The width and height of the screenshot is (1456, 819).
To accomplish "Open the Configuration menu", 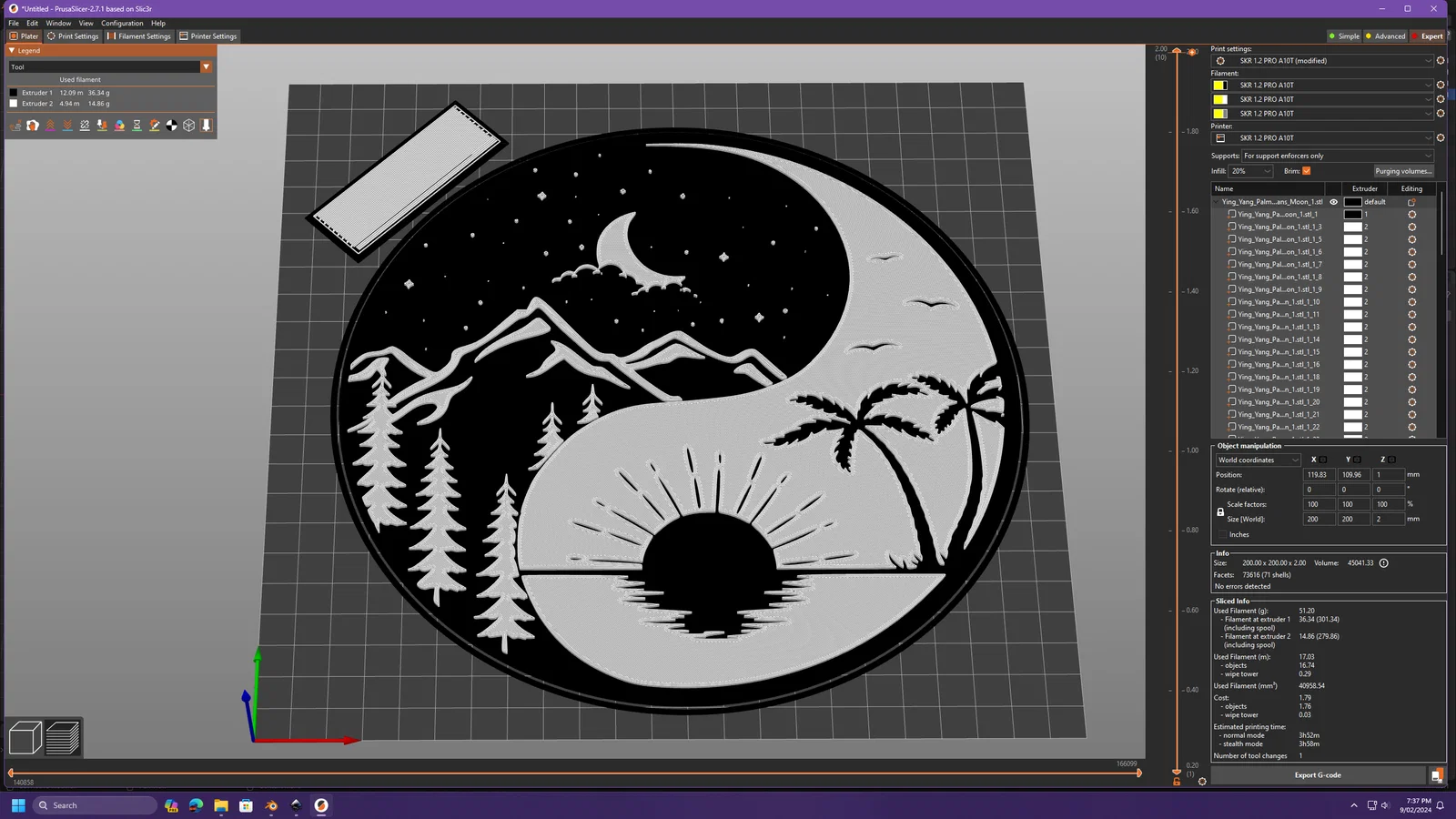I will [122, 23].
